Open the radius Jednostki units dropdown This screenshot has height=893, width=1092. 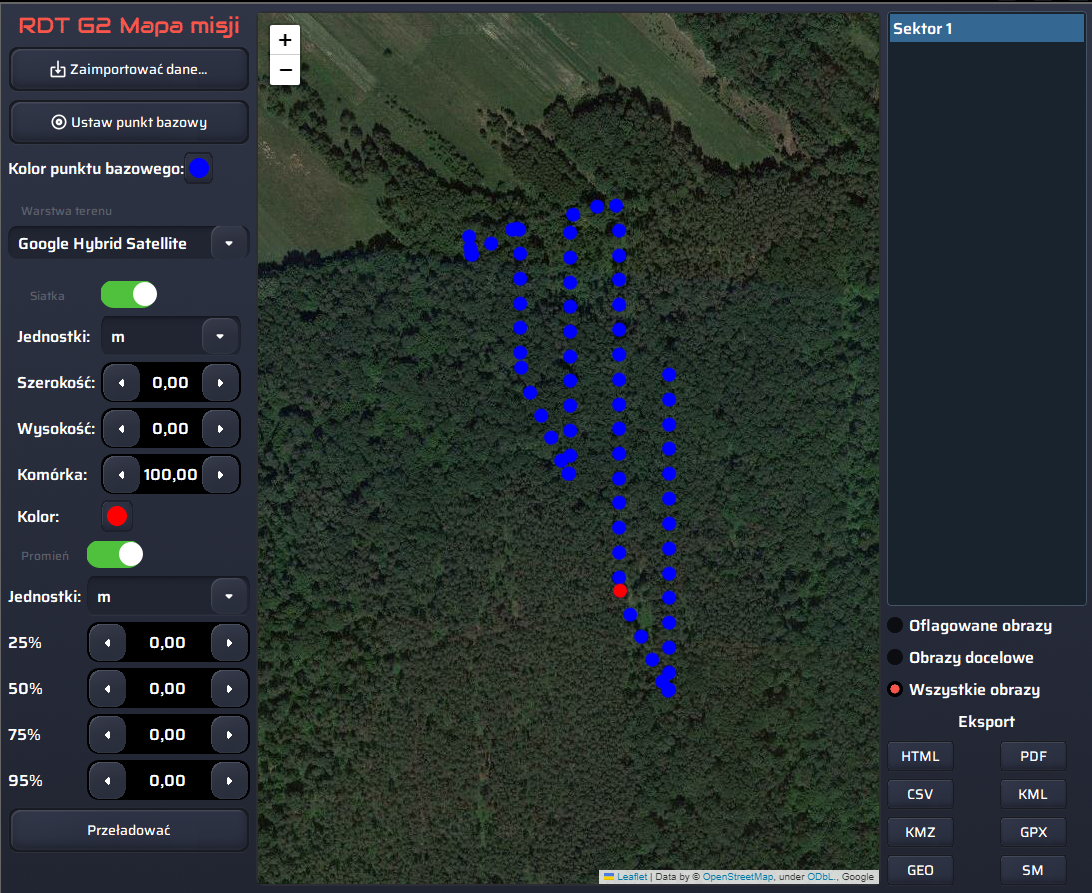pyautogui.click(x=229, y=597)
